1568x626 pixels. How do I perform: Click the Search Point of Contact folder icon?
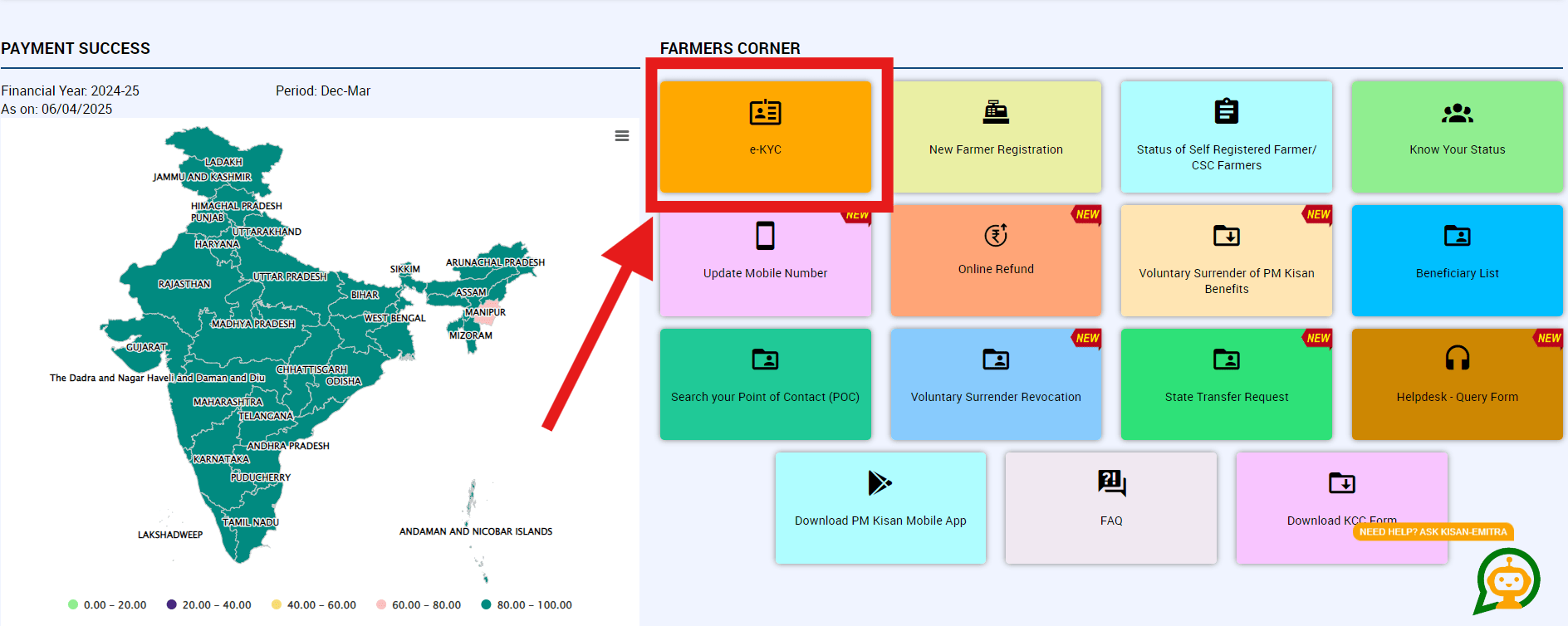765,359
